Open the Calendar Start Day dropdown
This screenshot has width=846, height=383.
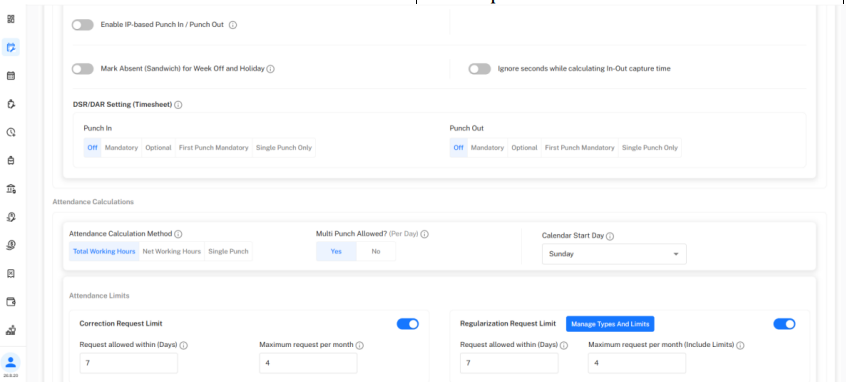614,254
